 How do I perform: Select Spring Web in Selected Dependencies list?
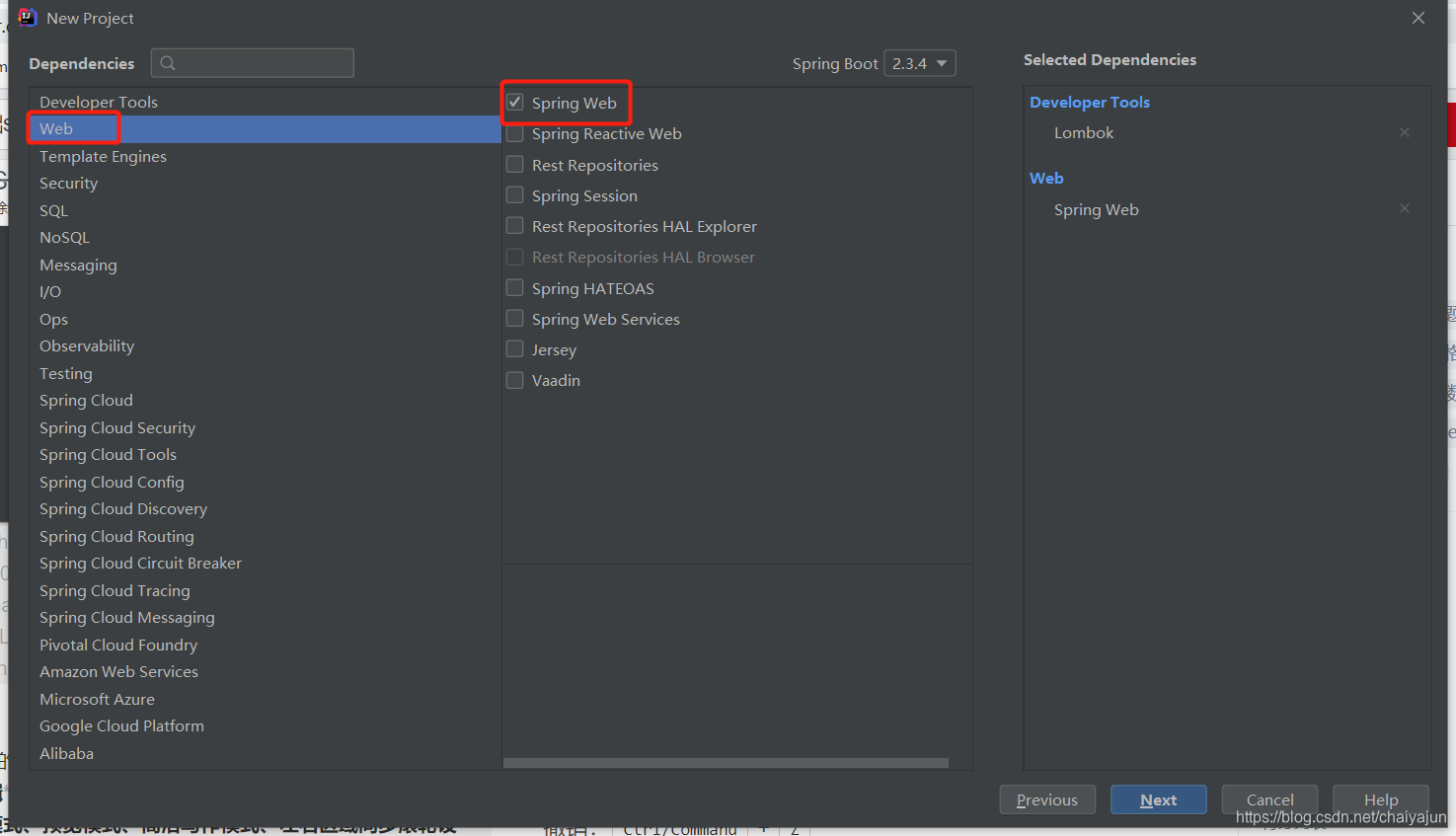[x=1097, y=209]
